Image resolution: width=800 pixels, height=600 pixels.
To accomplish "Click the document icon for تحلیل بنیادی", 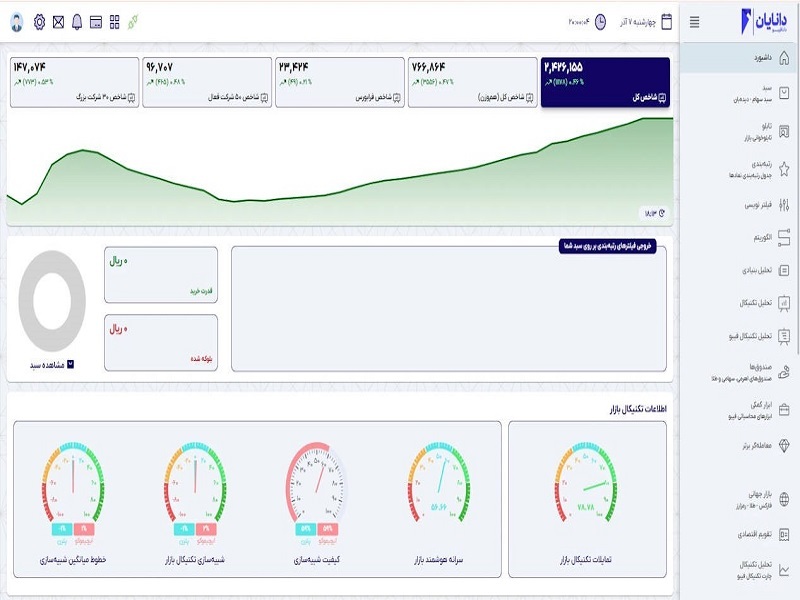I will coord(784,270).
